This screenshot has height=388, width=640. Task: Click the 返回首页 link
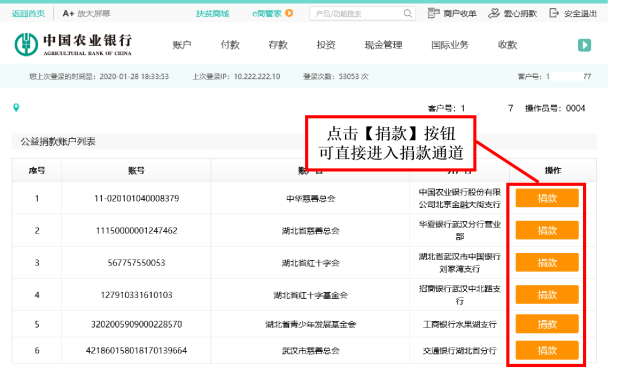tap(28, 13)
